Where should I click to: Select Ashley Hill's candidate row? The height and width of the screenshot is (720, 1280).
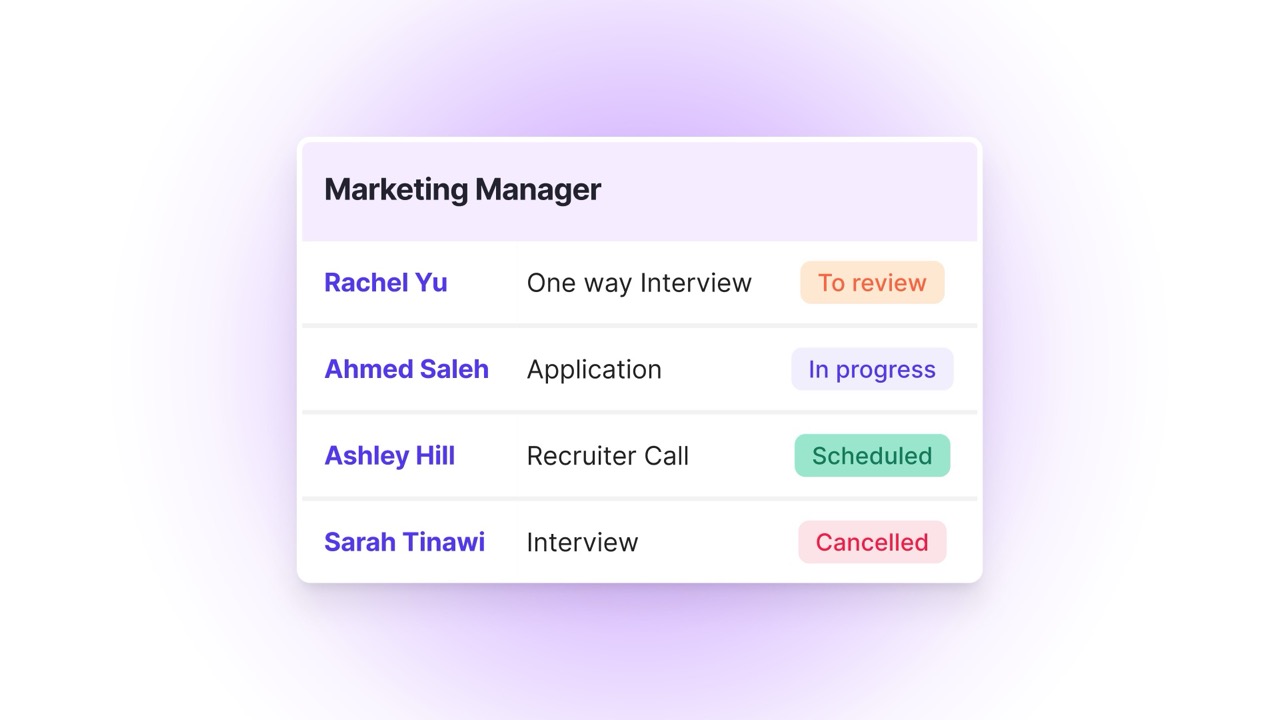point(639,455)
